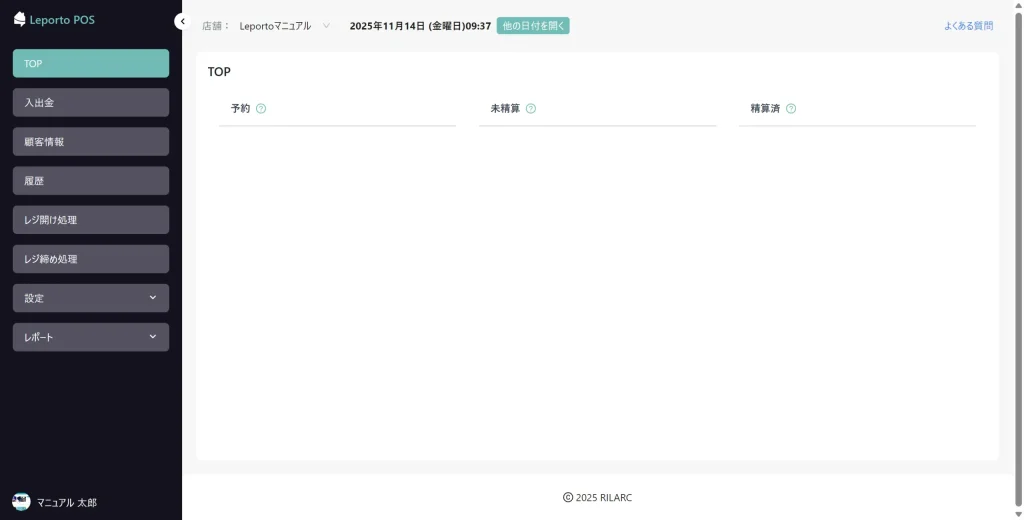Click the Leporto POS logo icon

pyautogui.click(x=19, y=19)
